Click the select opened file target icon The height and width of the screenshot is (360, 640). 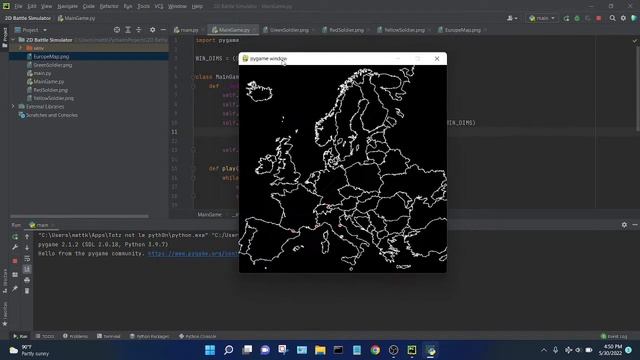coord(117,30)
